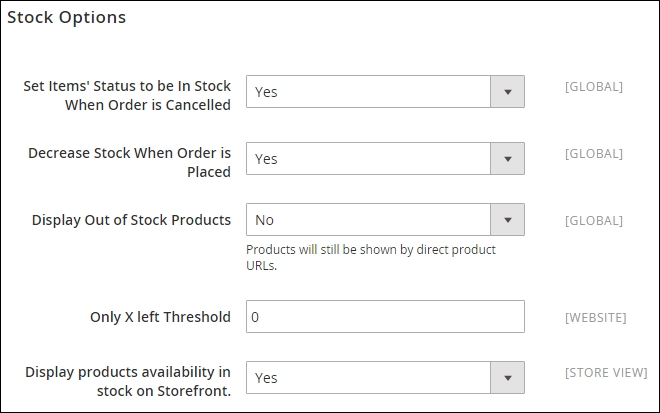Click arrow of Display Out of Stock dropdown

507,220
